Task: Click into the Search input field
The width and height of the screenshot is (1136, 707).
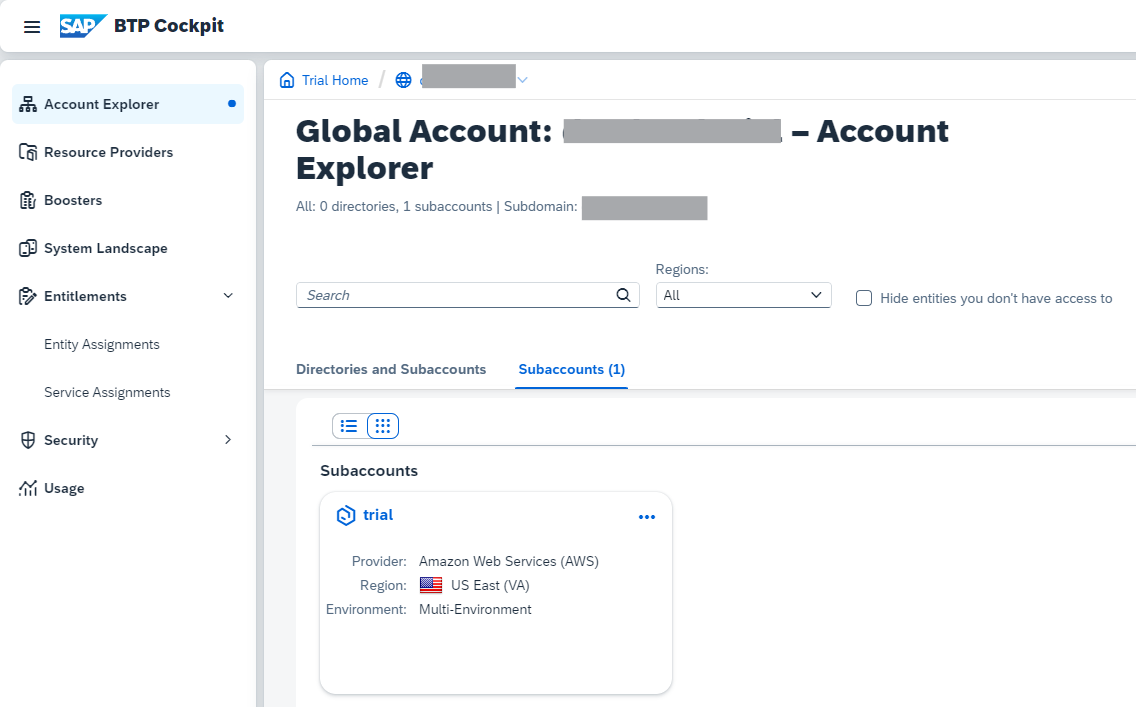Action: click(455, 295)
